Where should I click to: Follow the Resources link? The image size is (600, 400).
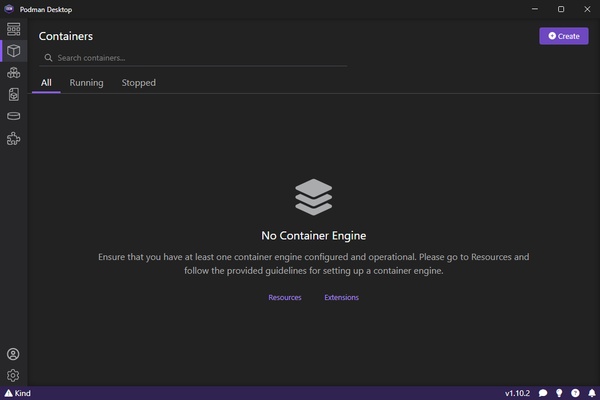pos(285,297)
